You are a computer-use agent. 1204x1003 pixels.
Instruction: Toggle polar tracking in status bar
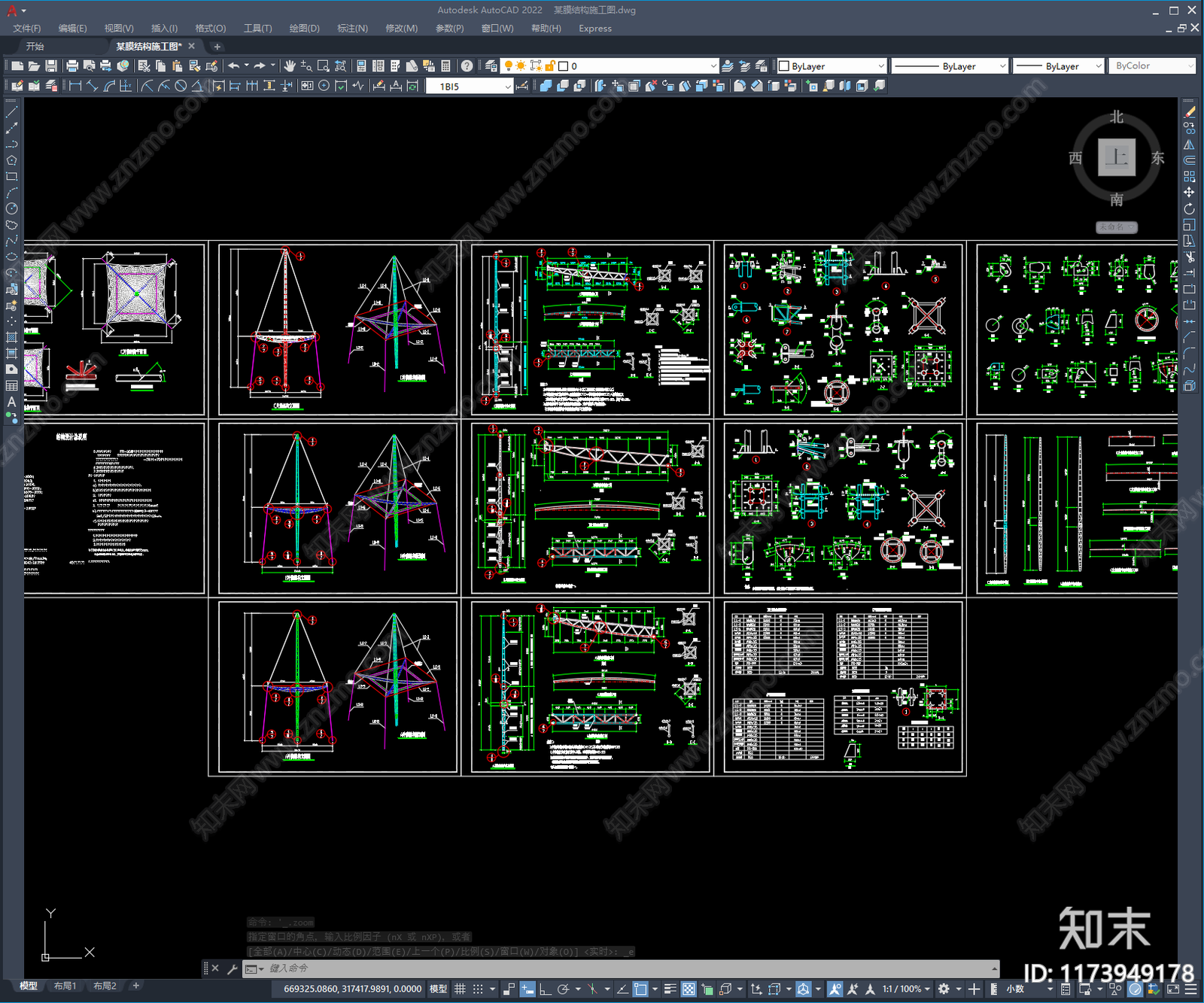pyautogui.click(x=563, y=989)
